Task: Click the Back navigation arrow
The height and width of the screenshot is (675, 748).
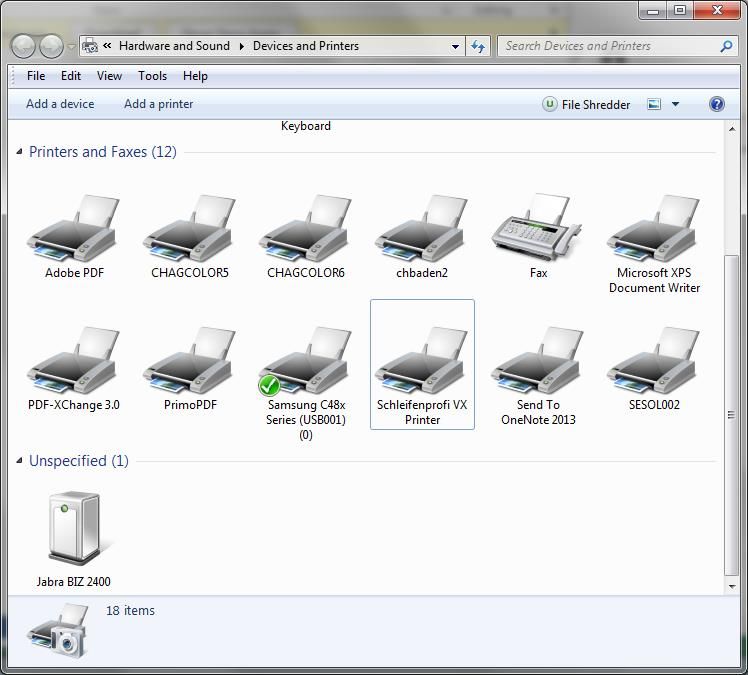Action: coord(23,47)
